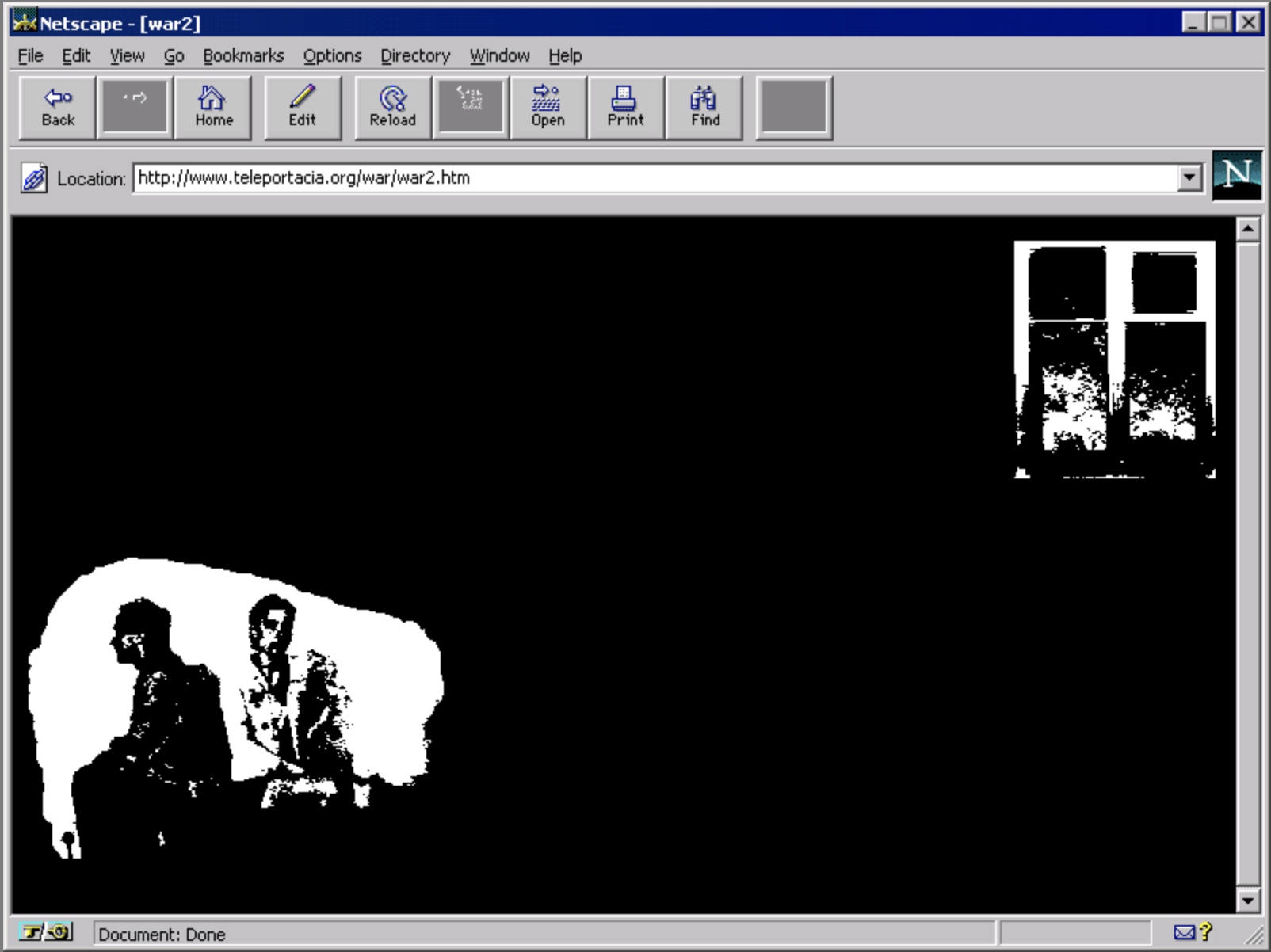Viewport: 1271px width, 952px height.
Task: Open a location with Open button
Action: tap(548, 109)
